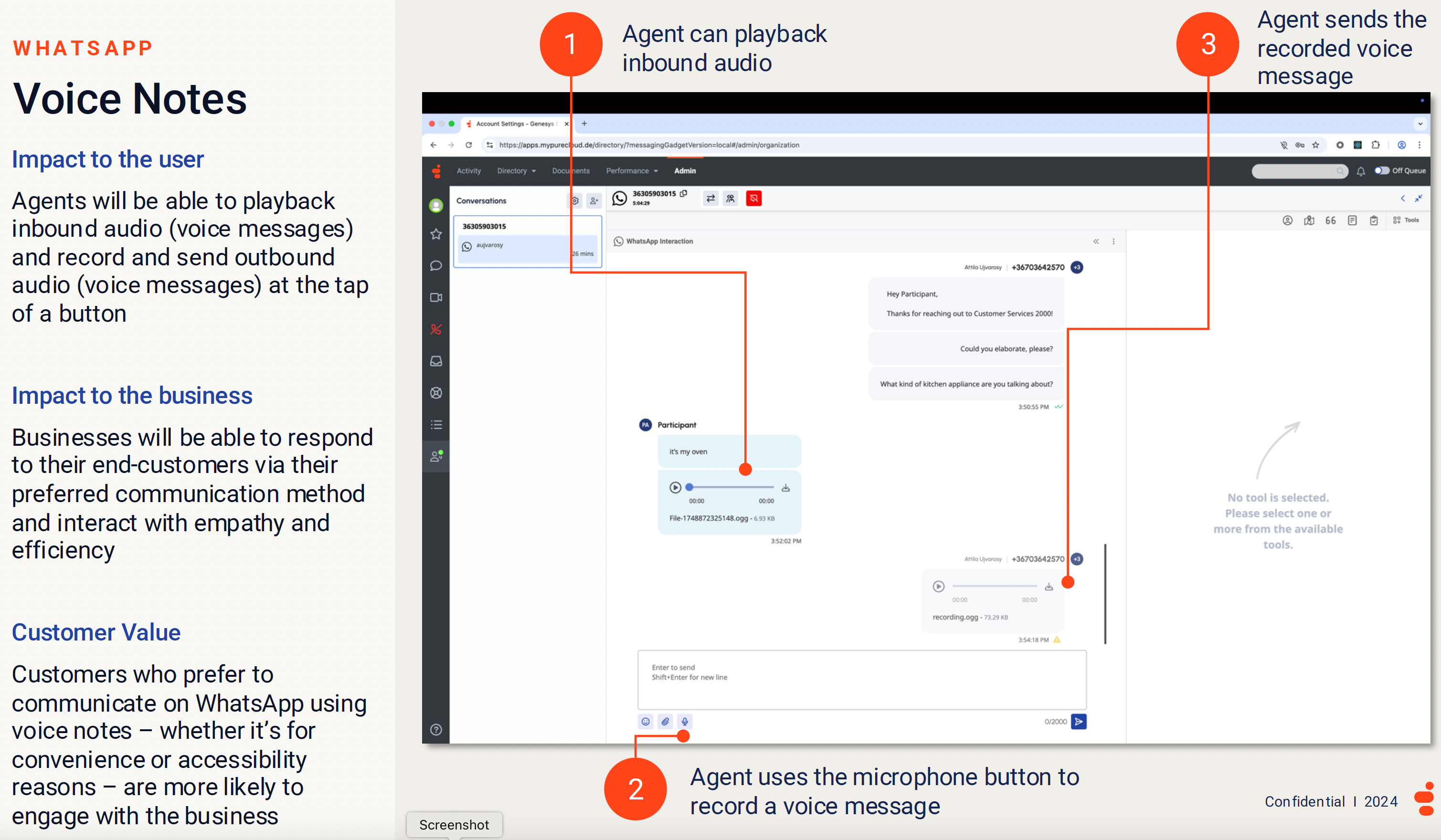Play the recording.ogg voice message
This screenshot has width=1441, height=840.
click(938, 586)
